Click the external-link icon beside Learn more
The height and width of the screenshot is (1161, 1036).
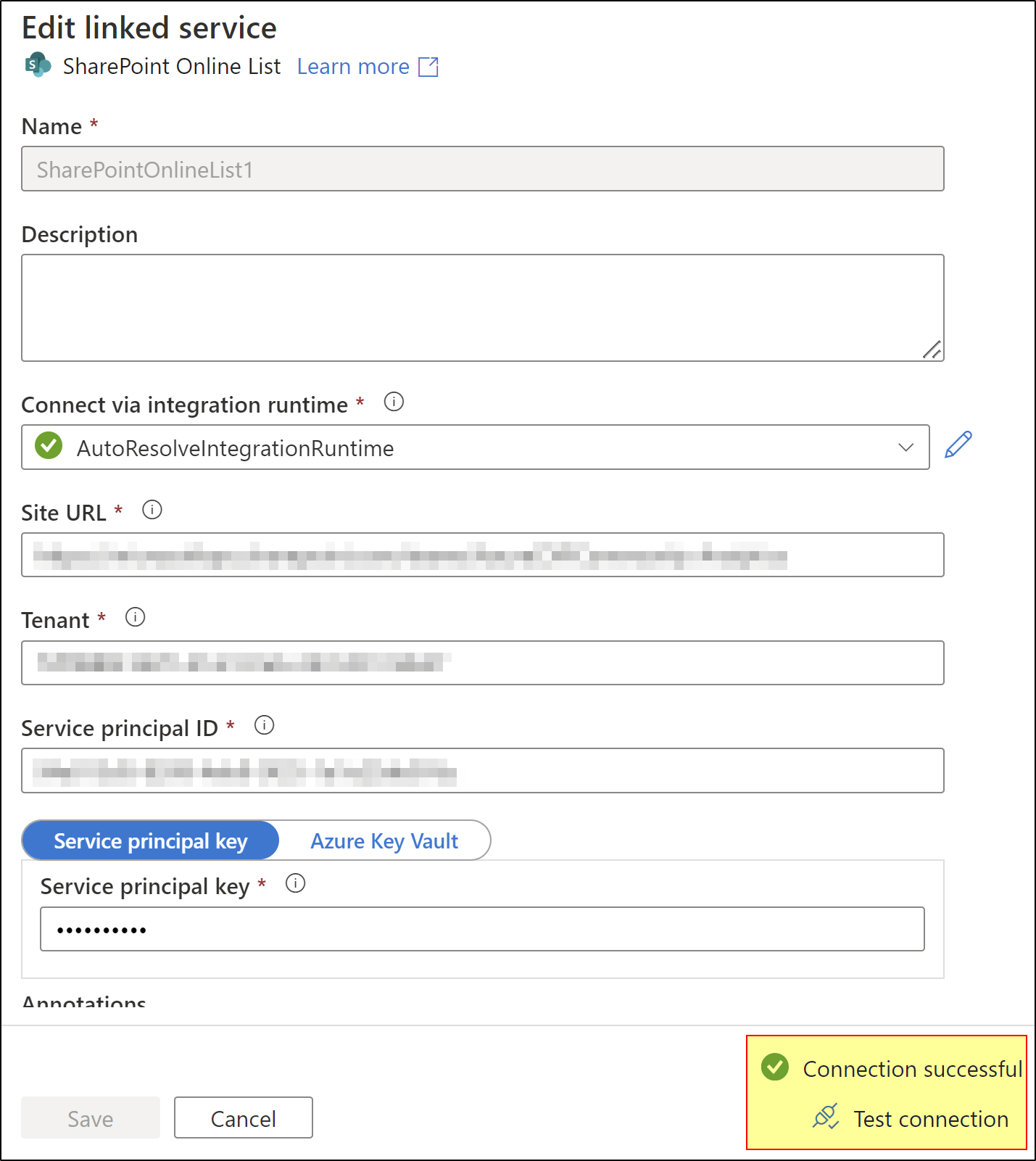[428, 66]
